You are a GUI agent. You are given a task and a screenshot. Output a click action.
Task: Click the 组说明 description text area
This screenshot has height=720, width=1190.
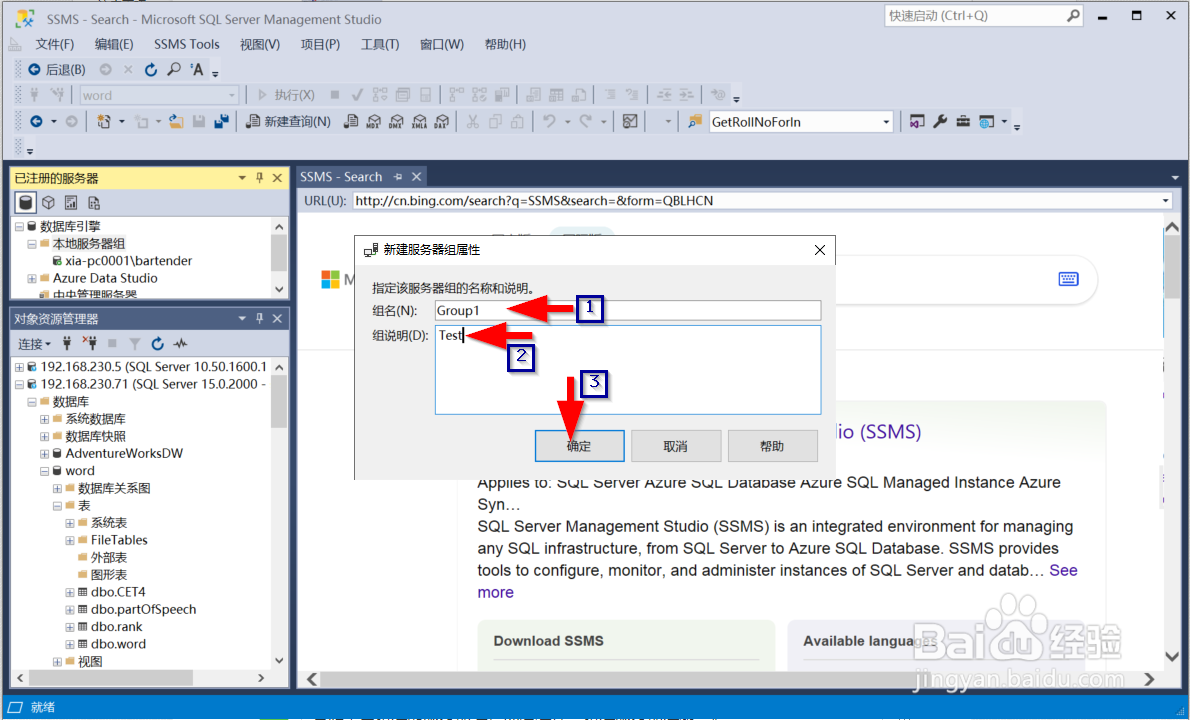(628, 370)
